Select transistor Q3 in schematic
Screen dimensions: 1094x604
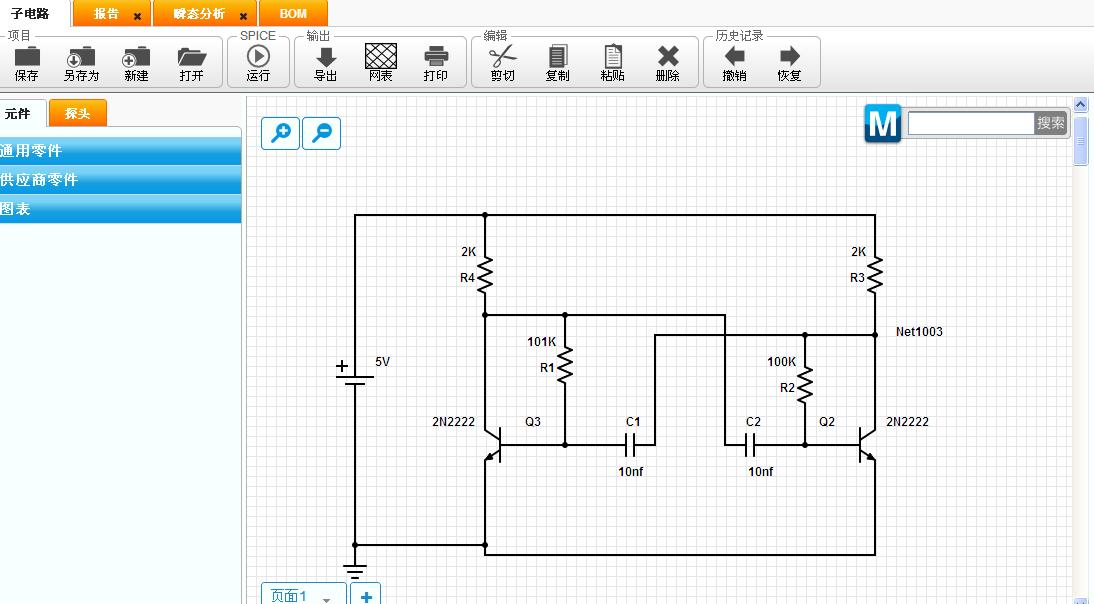pyautogui.click(x=493, y=445)
